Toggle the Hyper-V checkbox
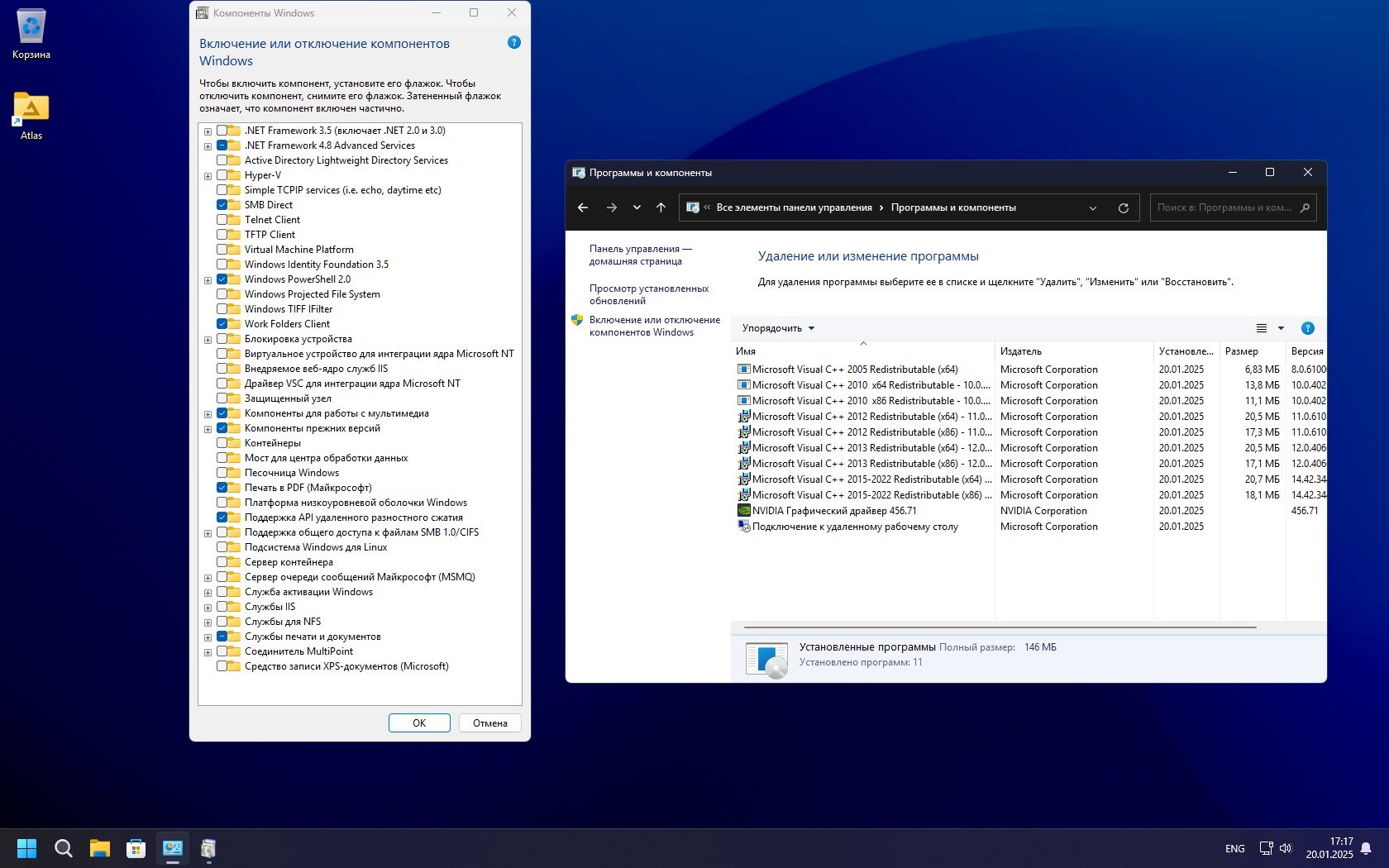This screenshot has width=1389, height=868. pos(222,175)
